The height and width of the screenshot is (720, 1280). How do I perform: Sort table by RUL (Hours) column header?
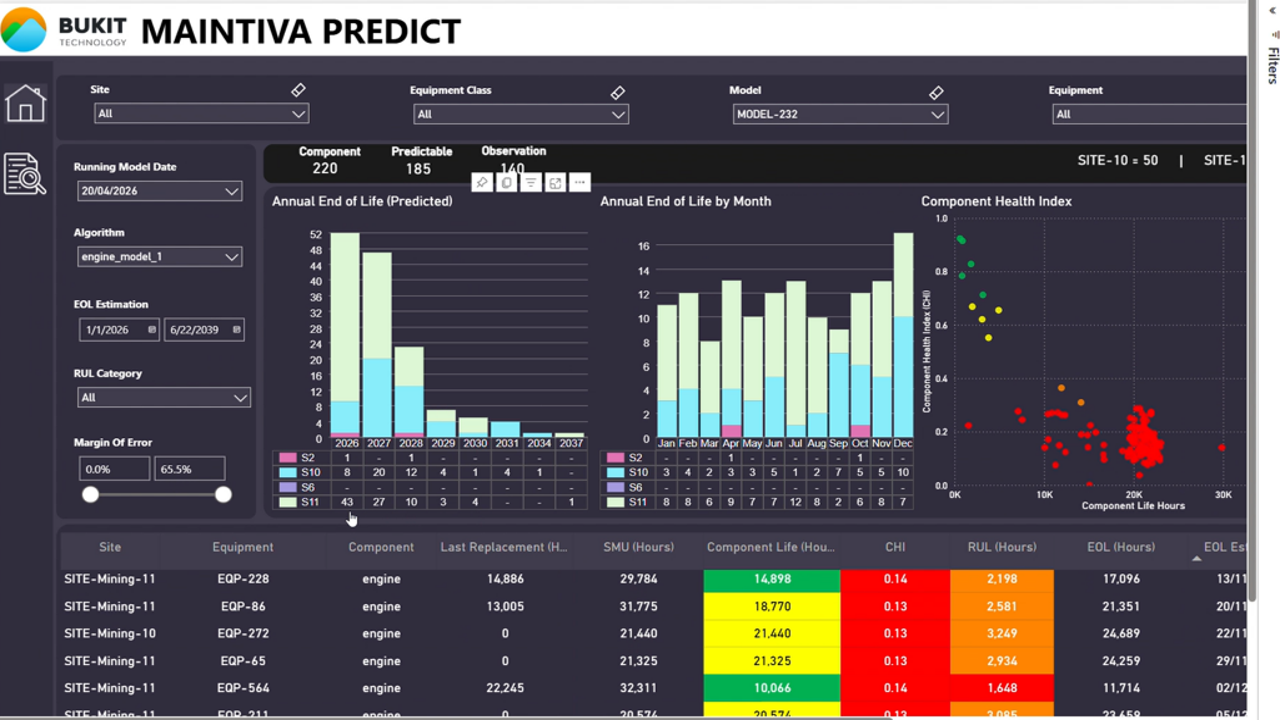coord(1002,547)
